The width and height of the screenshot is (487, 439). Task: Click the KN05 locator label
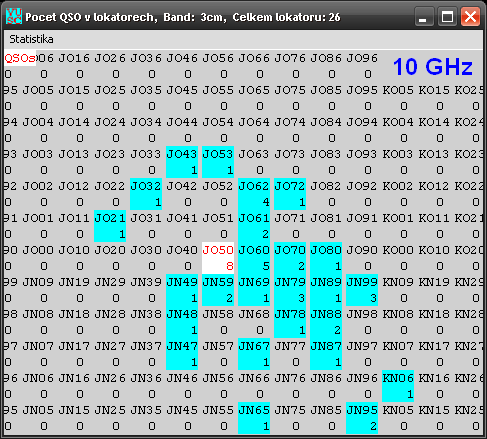(x=398, y=410)
